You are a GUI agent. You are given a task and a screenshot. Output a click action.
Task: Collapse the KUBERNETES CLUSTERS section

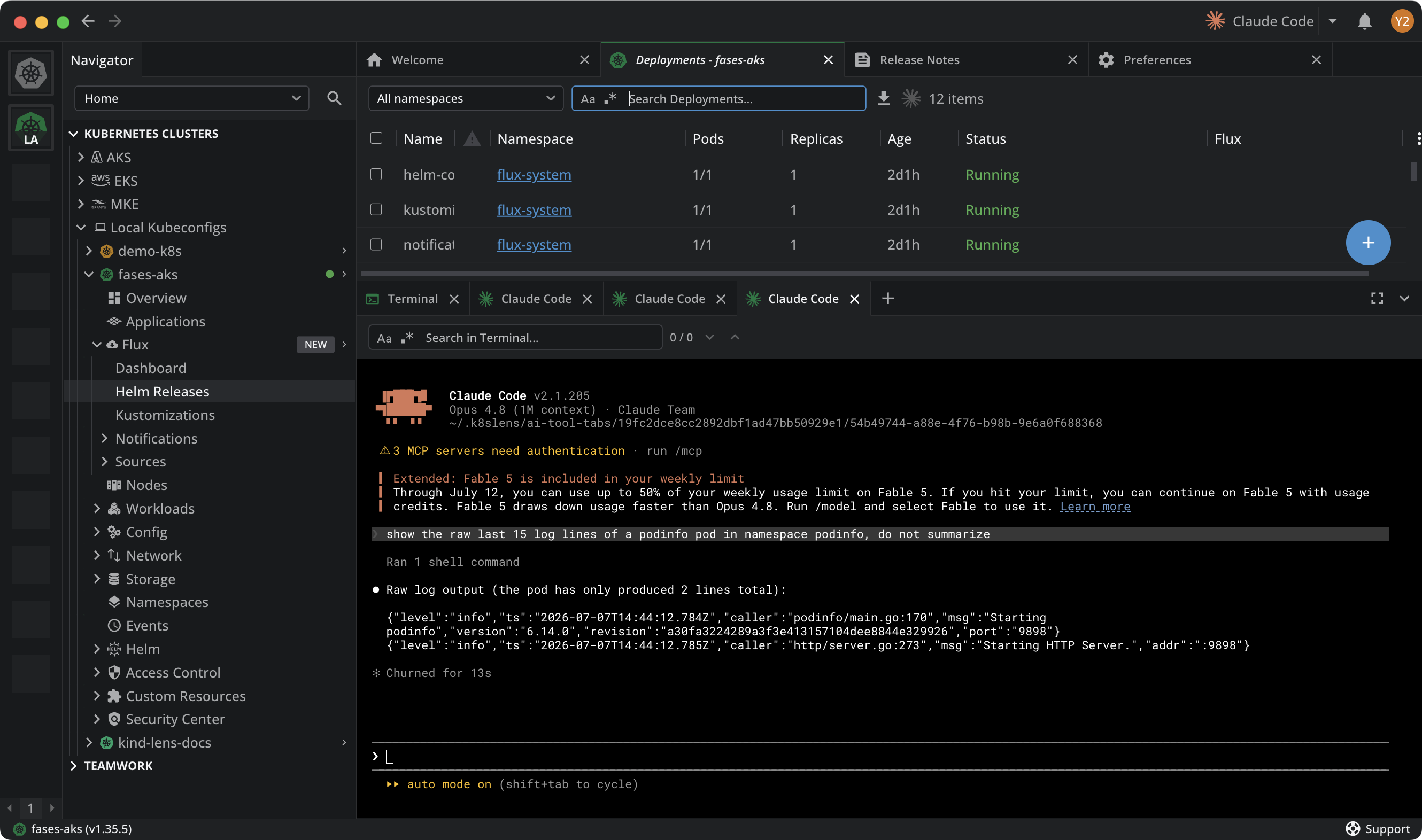pos(74,134)
